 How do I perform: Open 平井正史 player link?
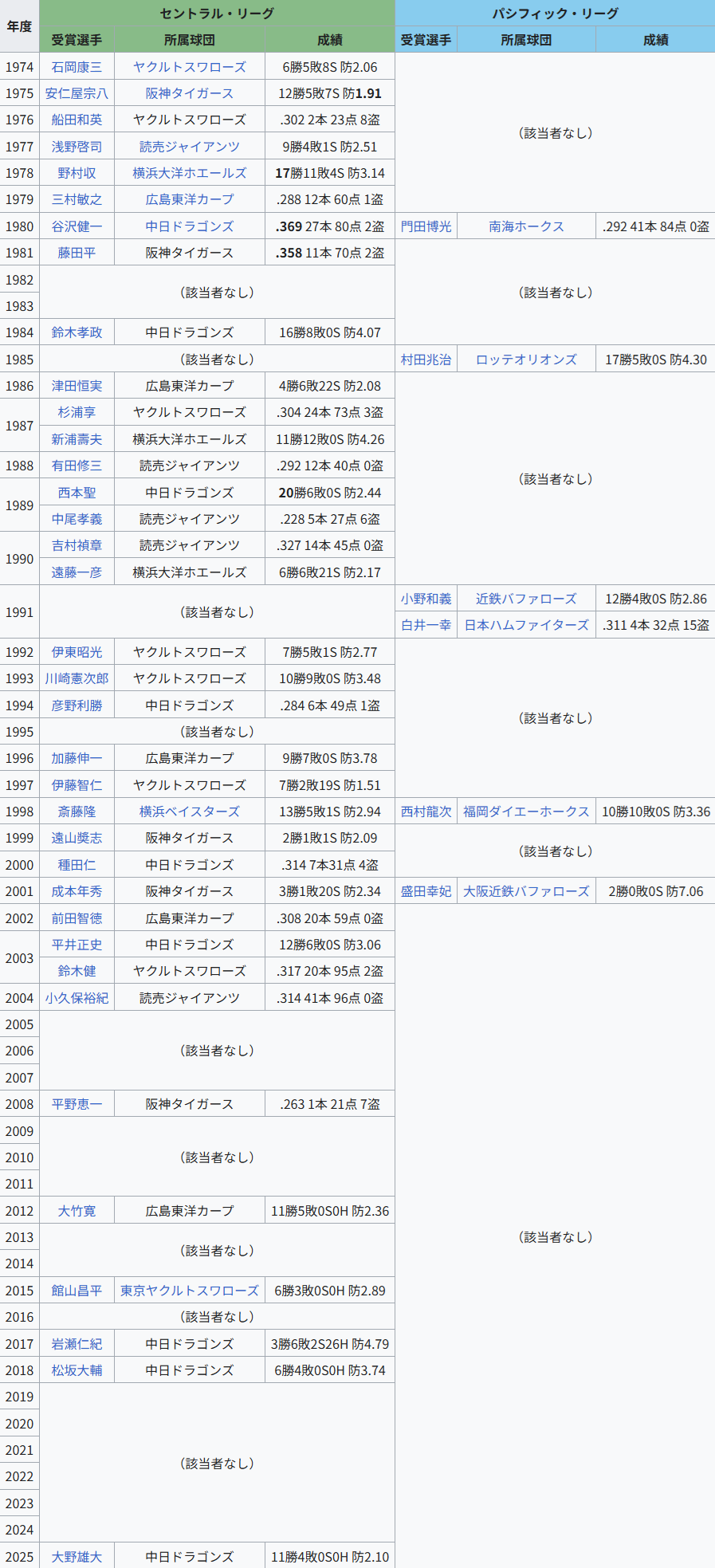[x=77, y=945]
